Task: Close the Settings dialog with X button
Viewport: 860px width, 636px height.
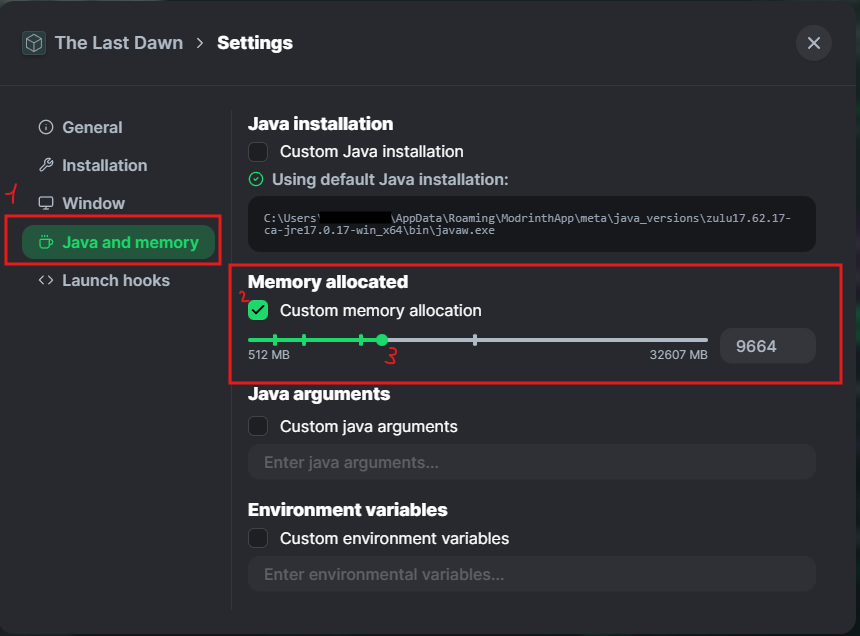Action: pos(813,43)
